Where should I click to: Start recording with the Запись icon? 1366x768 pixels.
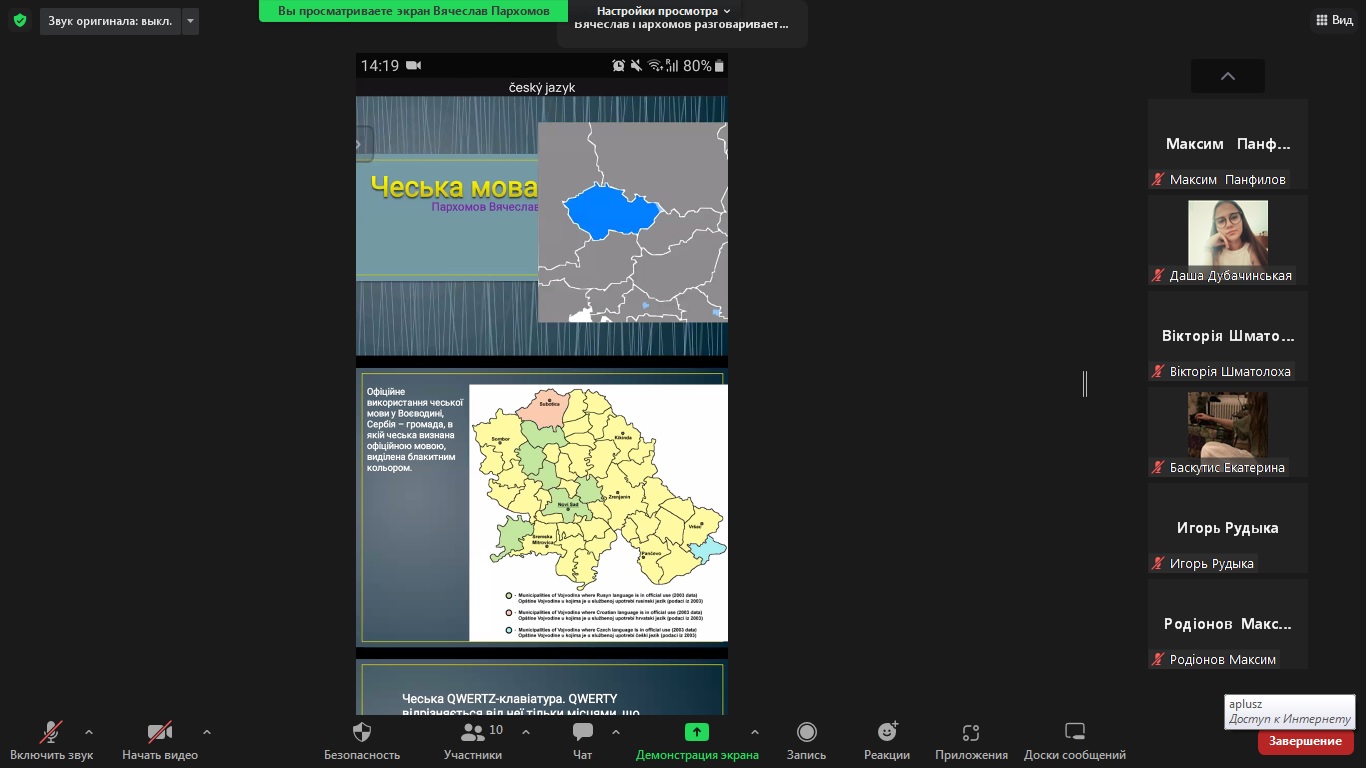click(806, 740)
